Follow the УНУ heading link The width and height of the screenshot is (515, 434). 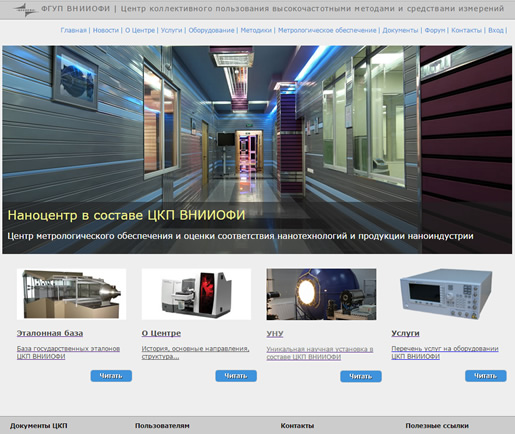tap(275, 334)
